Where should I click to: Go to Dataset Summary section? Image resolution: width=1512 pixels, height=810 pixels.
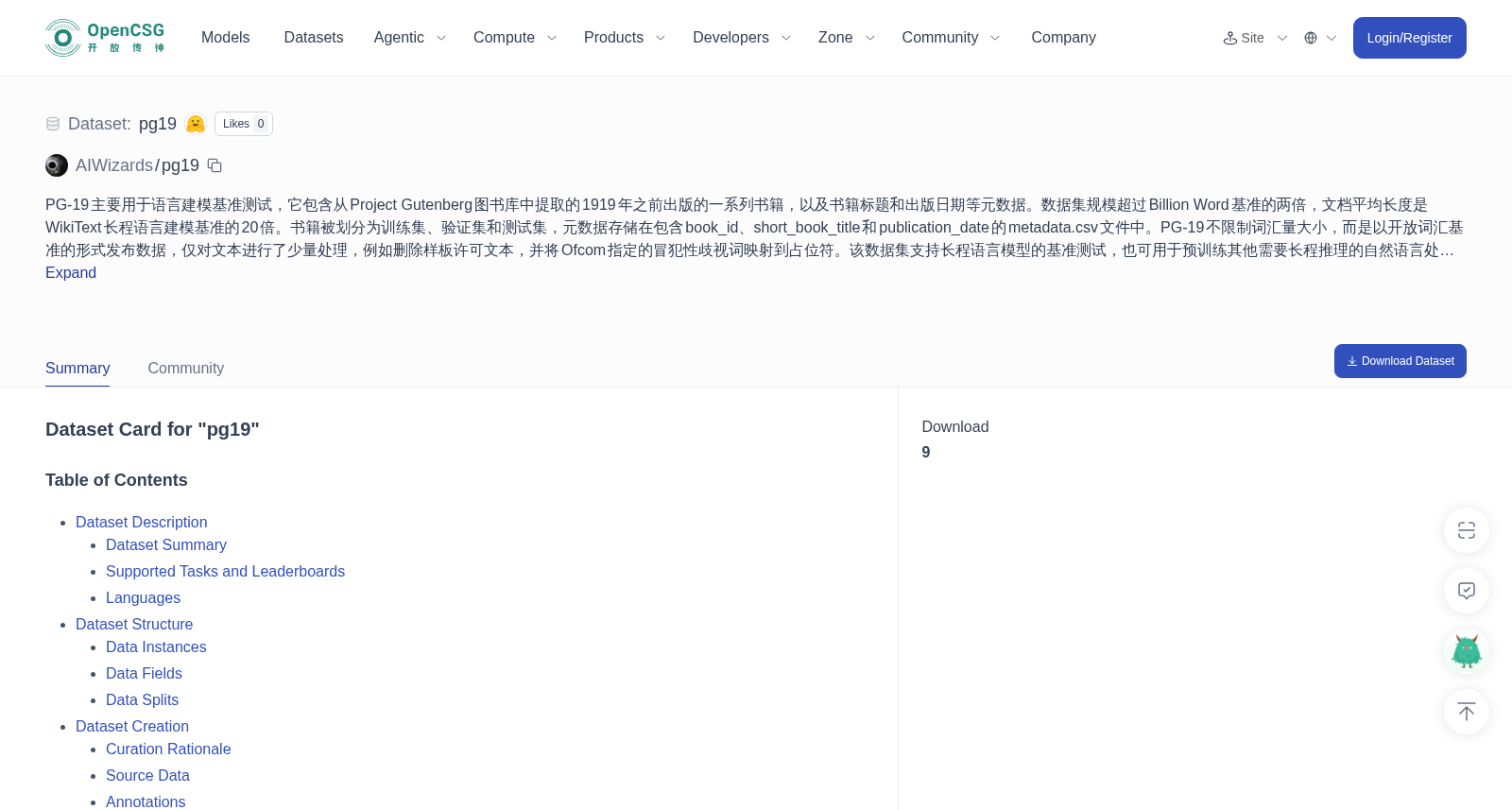click(166, 545)
